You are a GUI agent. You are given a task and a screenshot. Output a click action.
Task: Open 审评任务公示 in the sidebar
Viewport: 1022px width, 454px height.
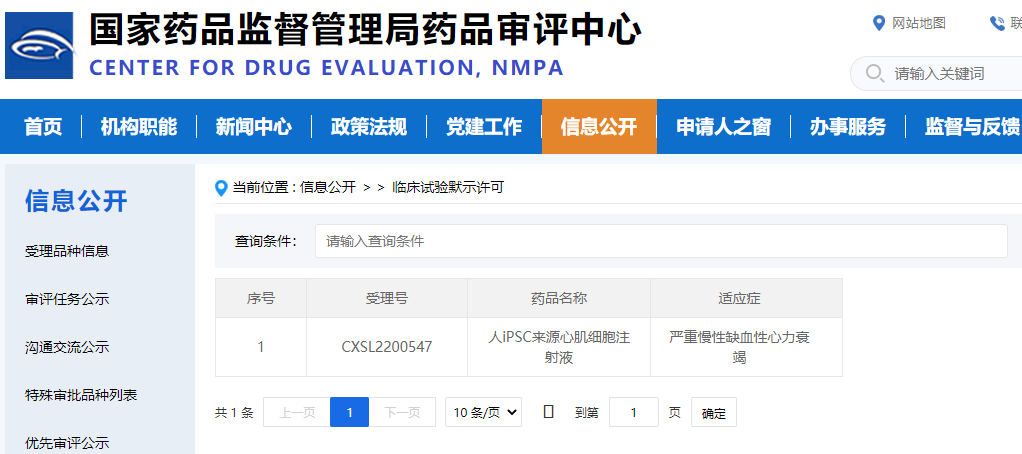click(x=67, y=300)
